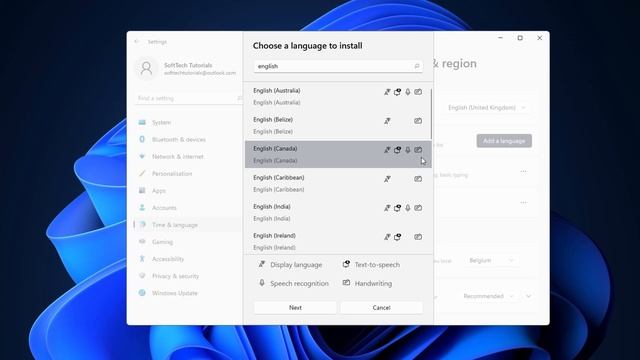Click handwriting icon for English (Caribbean)
Screen dimensions: 640x360
[x=418, y=179]
